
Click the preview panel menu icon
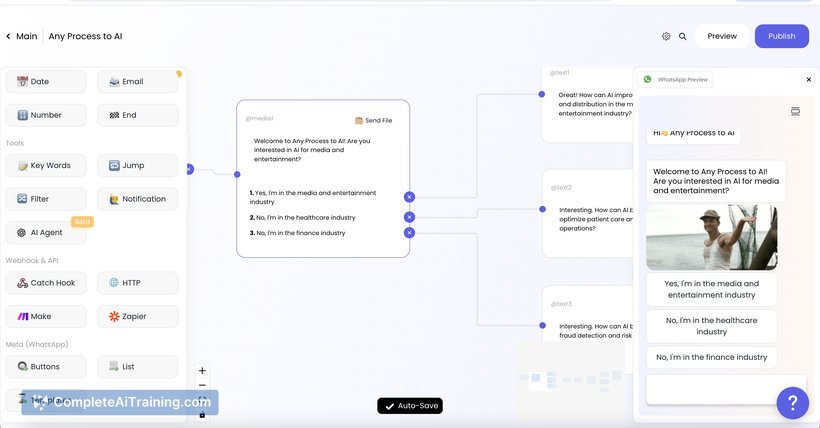coord(795,111)
